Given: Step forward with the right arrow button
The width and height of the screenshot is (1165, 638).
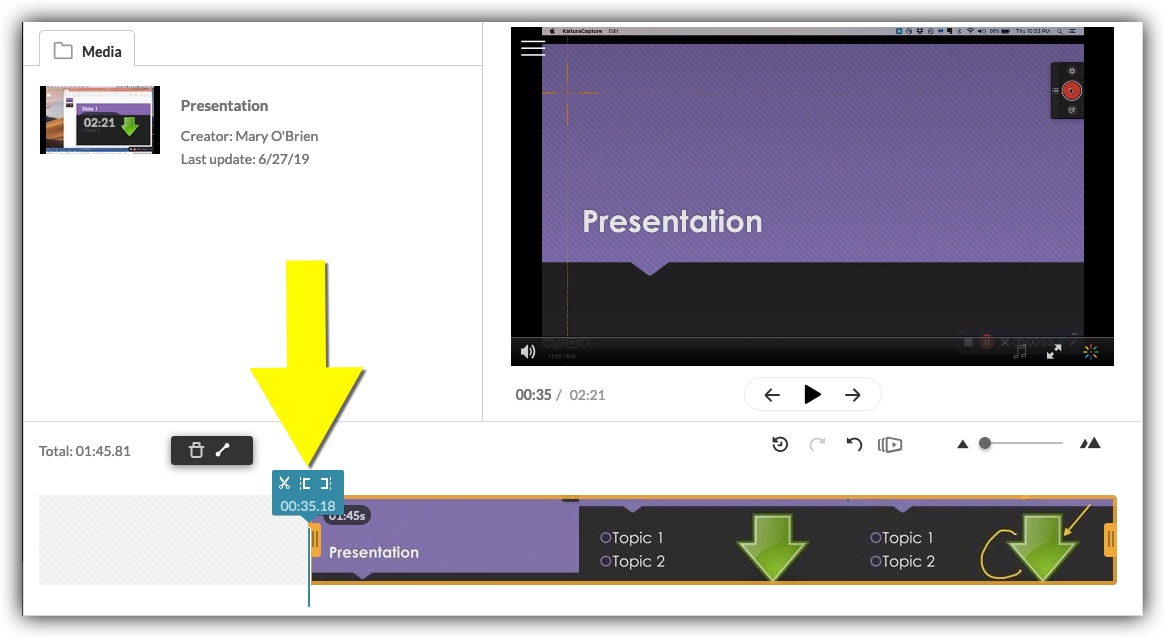Looking at the screenshot, I should (853, 395).
